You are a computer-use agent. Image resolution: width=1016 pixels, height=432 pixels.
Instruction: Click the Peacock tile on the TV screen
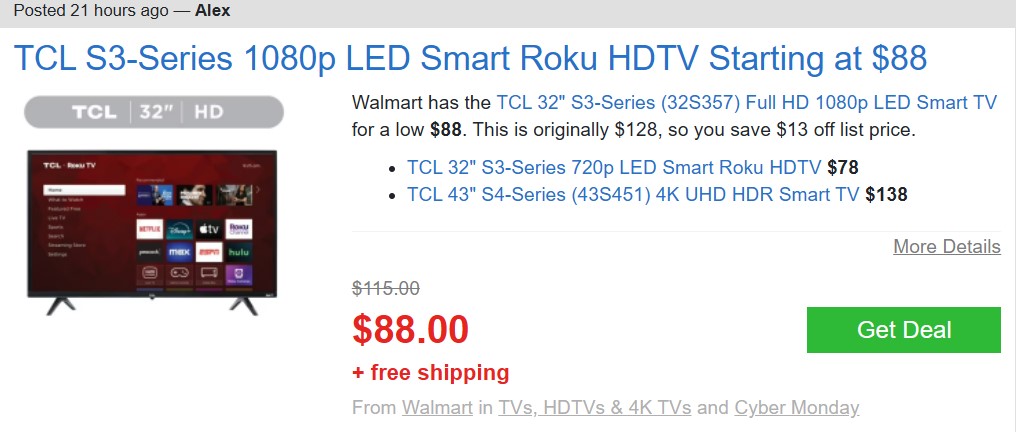pyautogui.click(x=150, y=251)
